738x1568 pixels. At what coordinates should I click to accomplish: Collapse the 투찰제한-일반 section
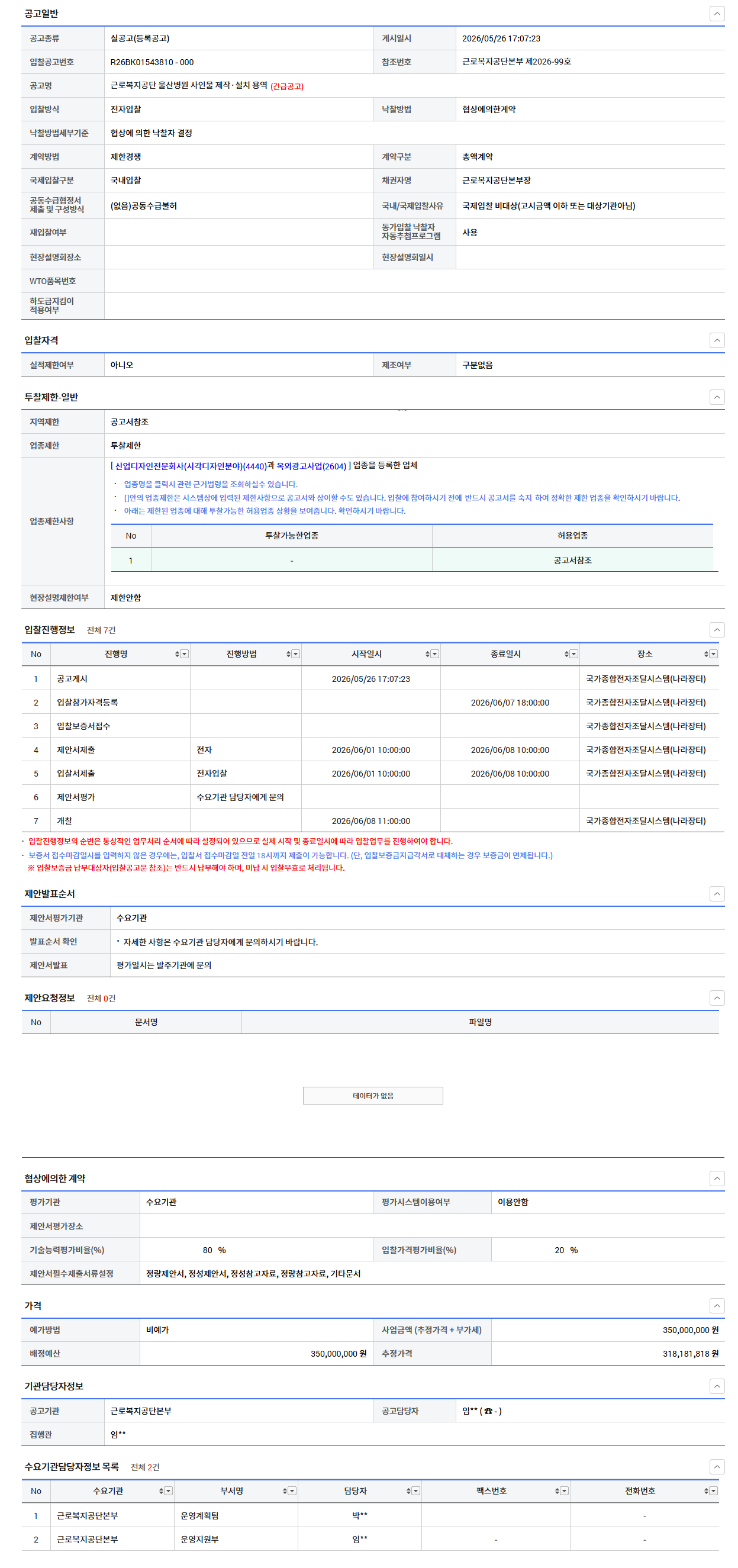click(x=717, y=397)
